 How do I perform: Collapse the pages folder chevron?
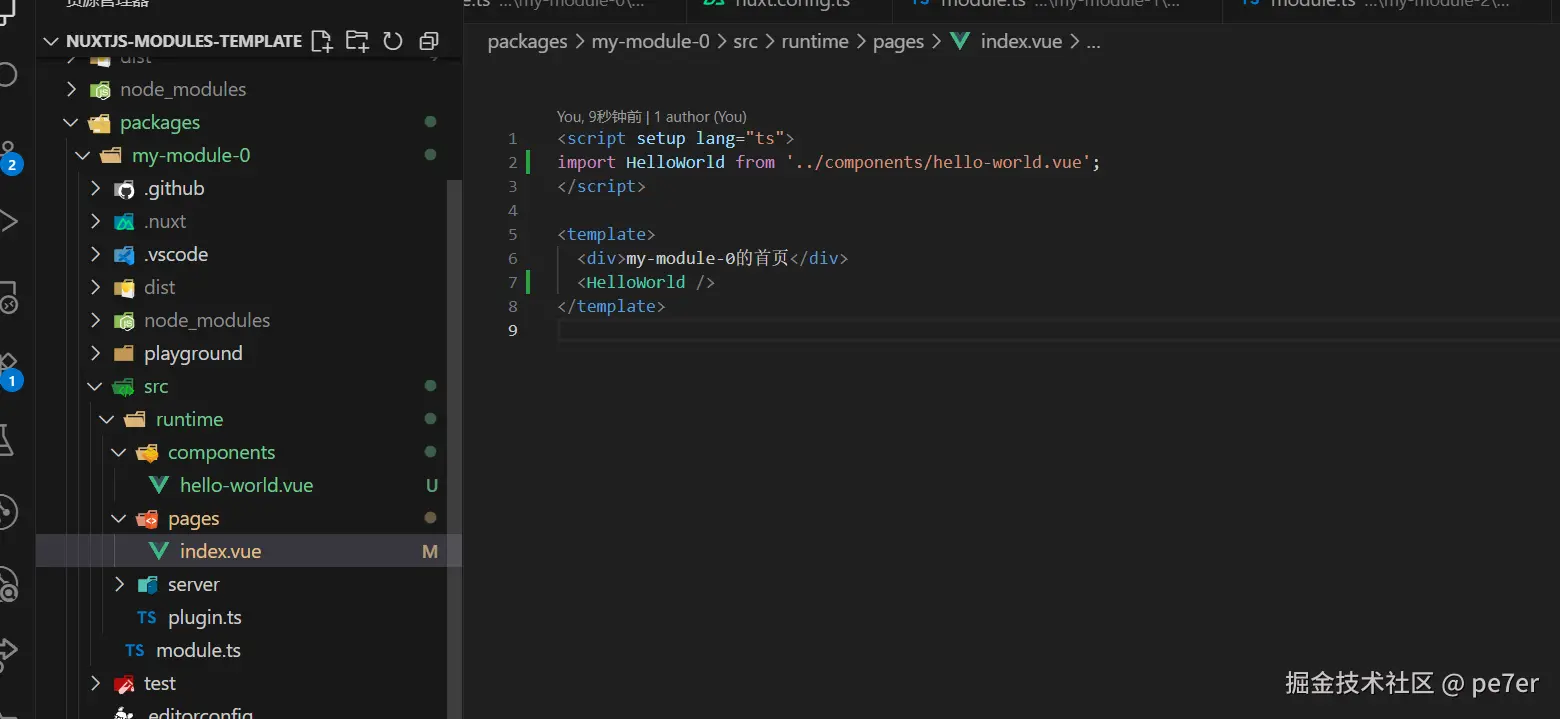(x=119, y=519)
